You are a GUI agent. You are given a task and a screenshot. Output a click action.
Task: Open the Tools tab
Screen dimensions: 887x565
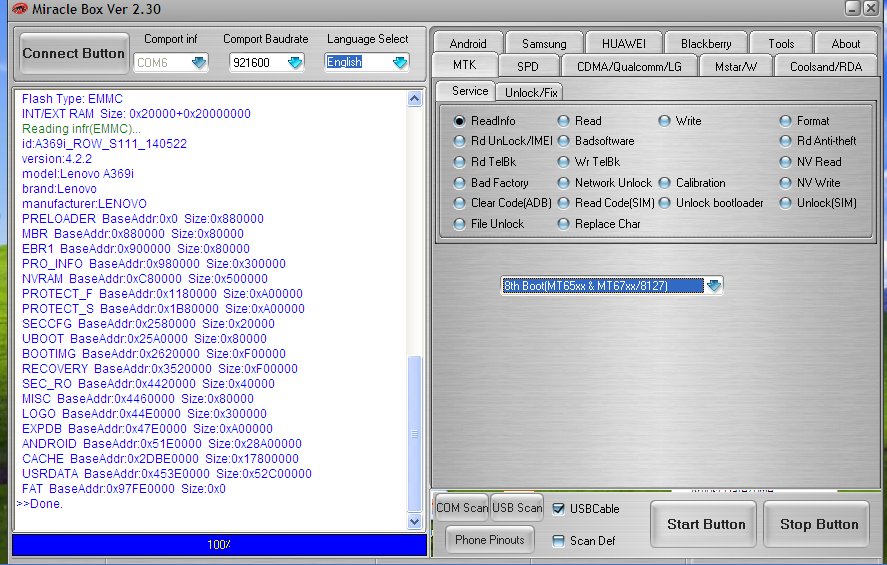point(781,44)
